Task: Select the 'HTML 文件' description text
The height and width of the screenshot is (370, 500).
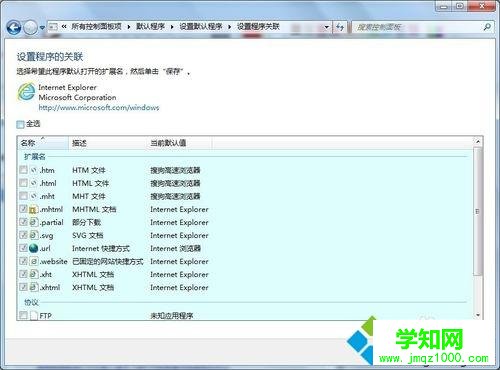Action: (91, 183)
